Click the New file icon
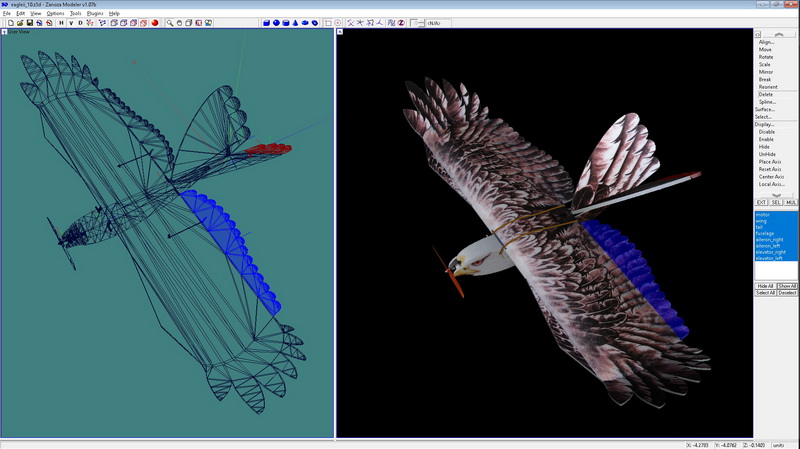Viewport: 800px width, 449px height. point(9,22)
